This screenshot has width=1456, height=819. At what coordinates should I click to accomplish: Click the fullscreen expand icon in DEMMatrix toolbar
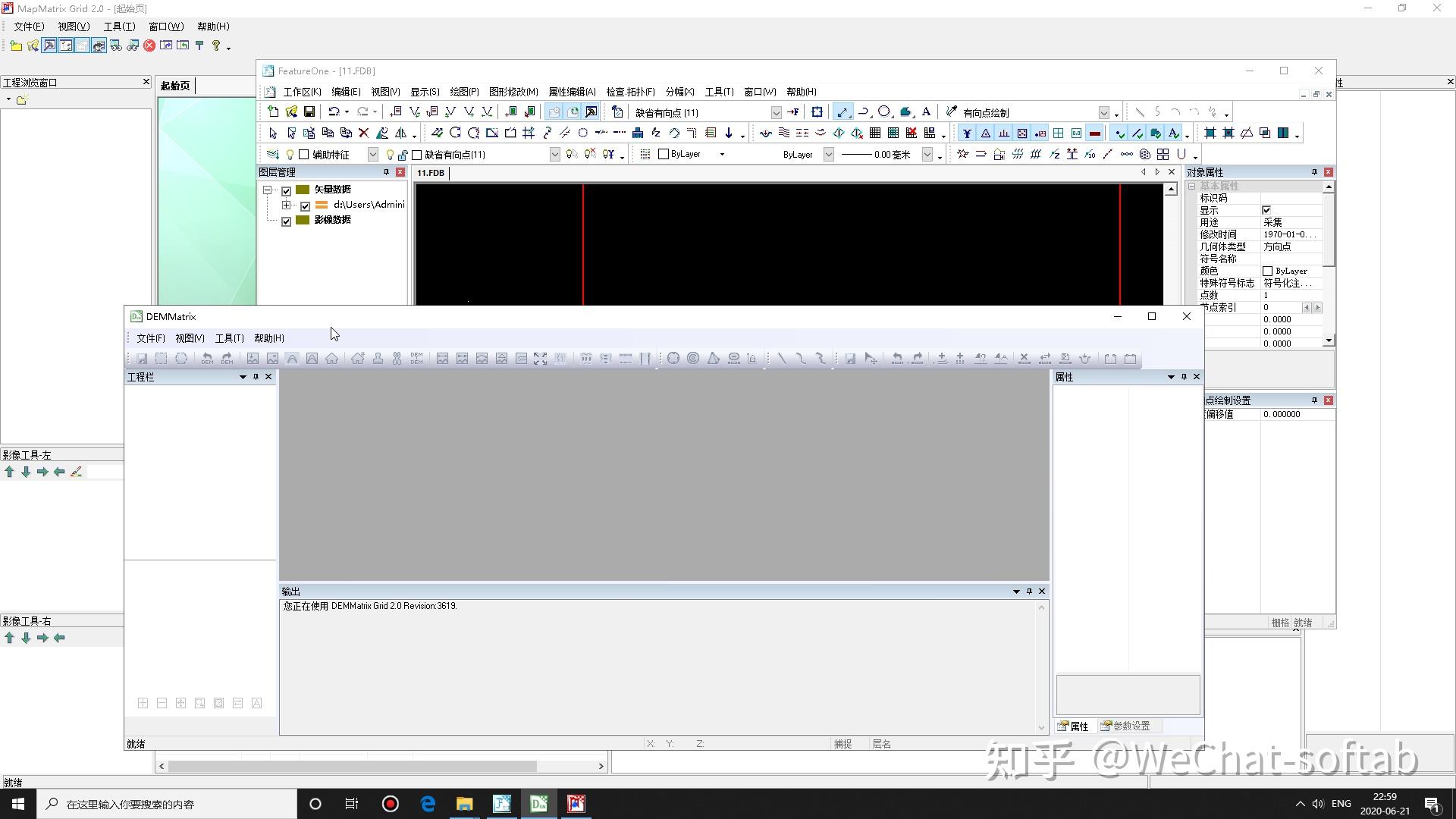540,359
